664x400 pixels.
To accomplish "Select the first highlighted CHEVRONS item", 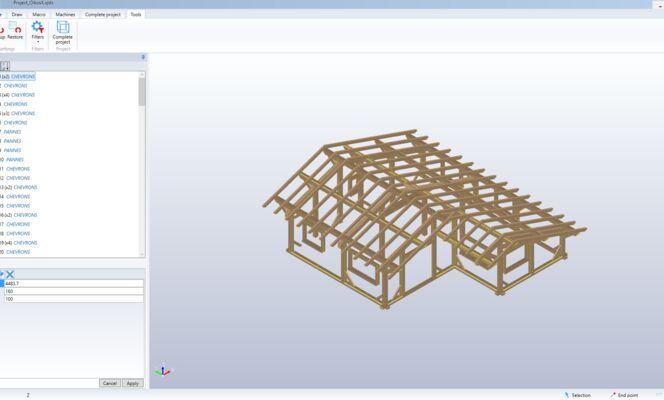I will coord(21,76).
